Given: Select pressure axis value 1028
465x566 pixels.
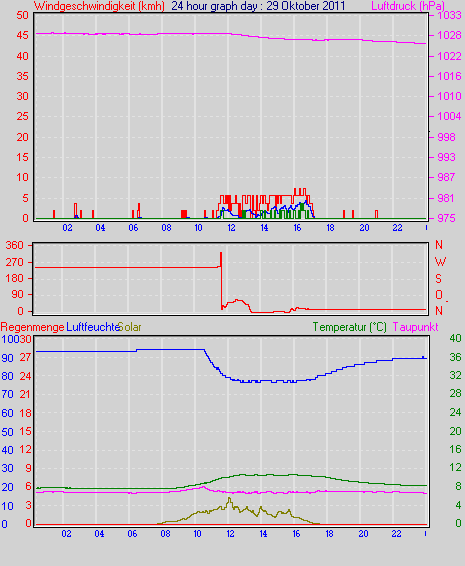Looking at the screenshot, I should [x=449, y=35].
